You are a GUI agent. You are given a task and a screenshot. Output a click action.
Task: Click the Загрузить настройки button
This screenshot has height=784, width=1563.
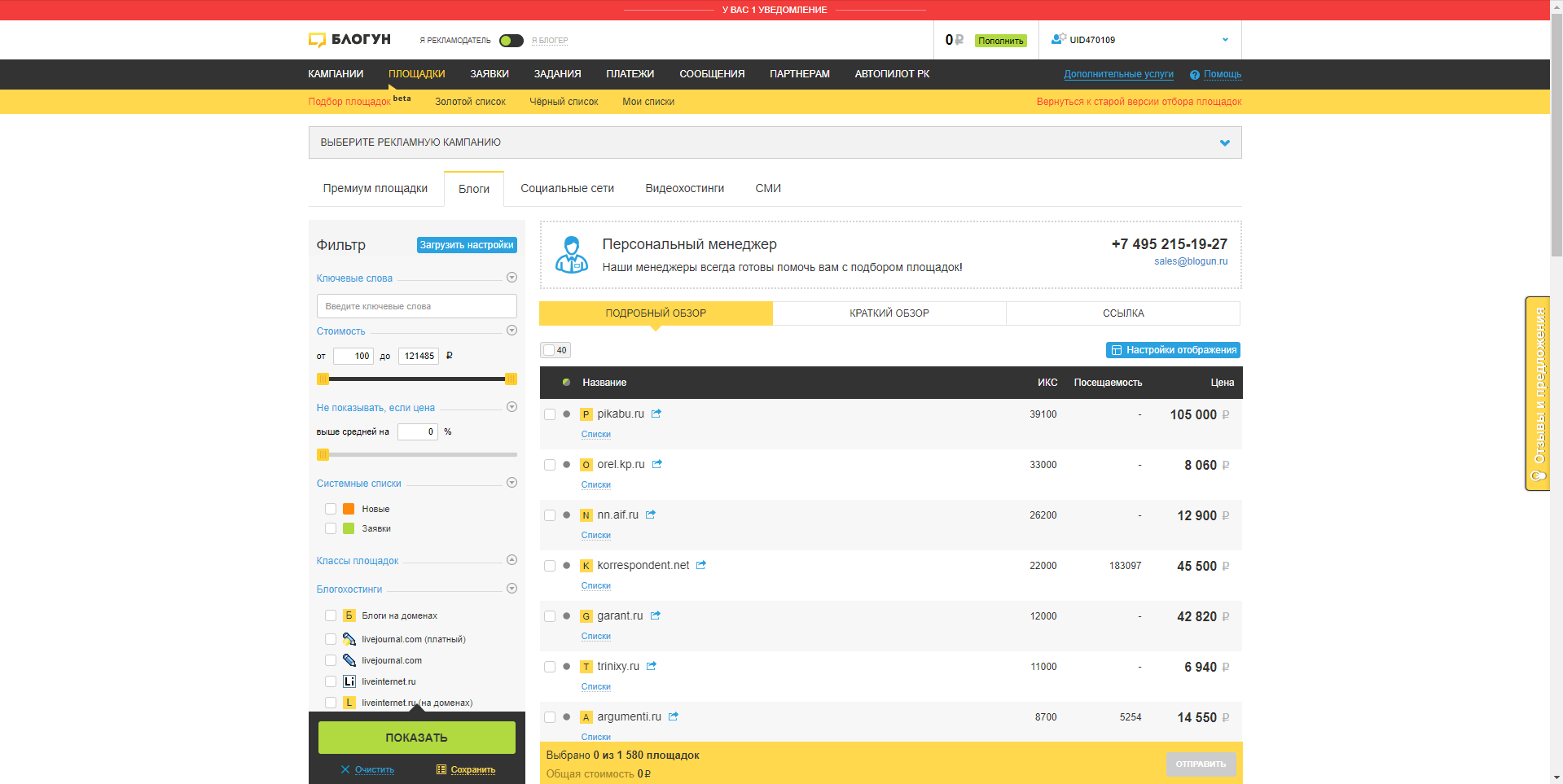(x=467, y=245)
